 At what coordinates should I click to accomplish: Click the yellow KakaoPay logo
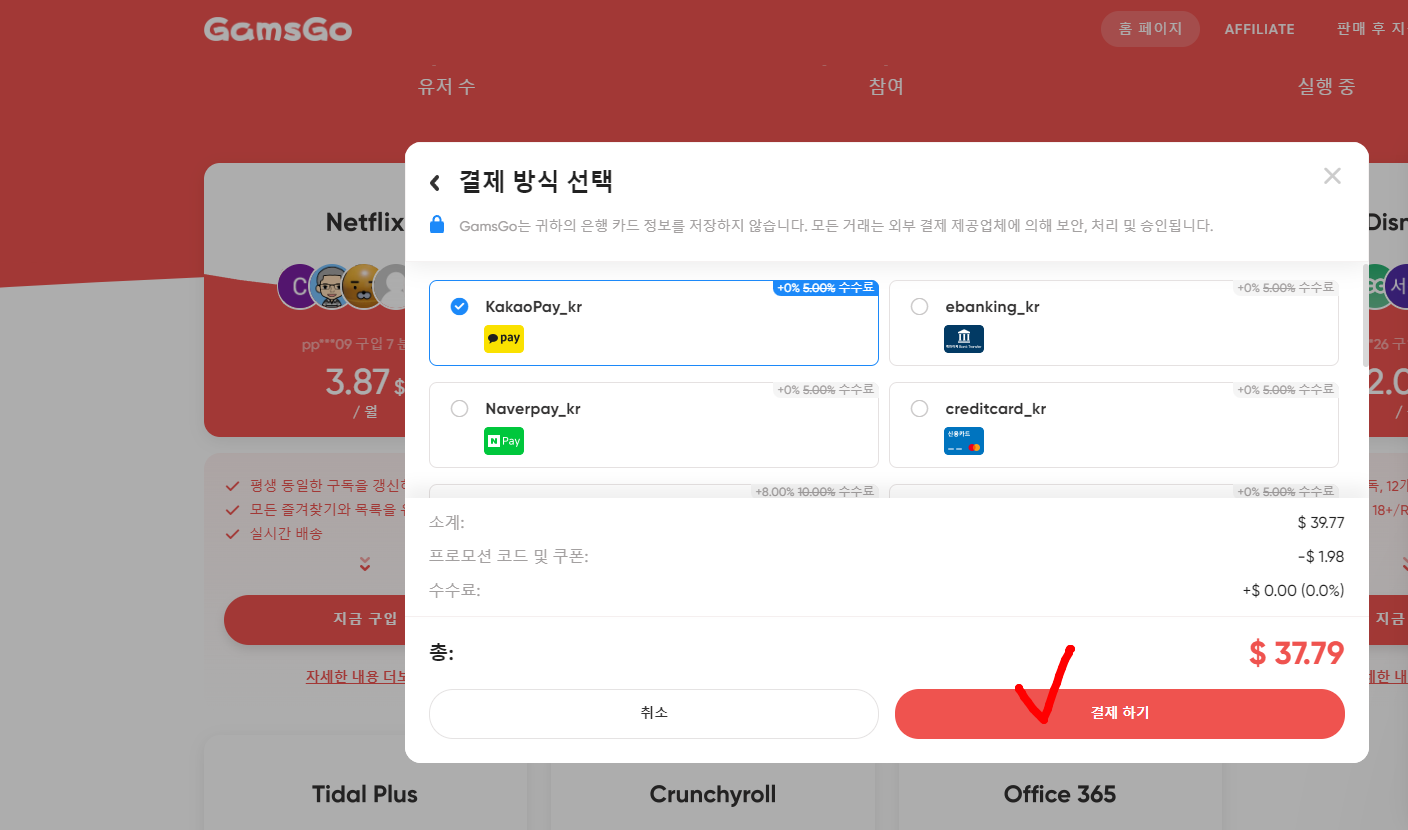coord(504,339)
